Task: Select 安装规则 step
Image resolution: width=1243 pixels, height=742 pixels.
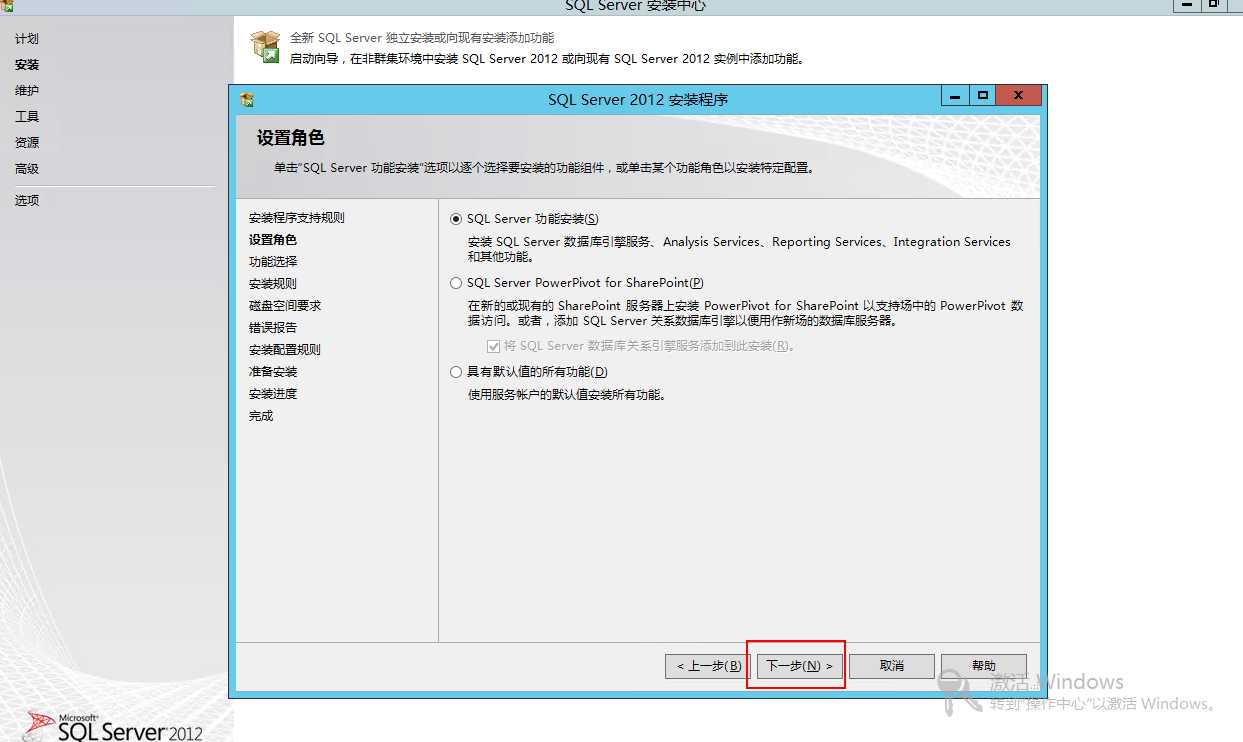Action: click(x=273, y=284)
